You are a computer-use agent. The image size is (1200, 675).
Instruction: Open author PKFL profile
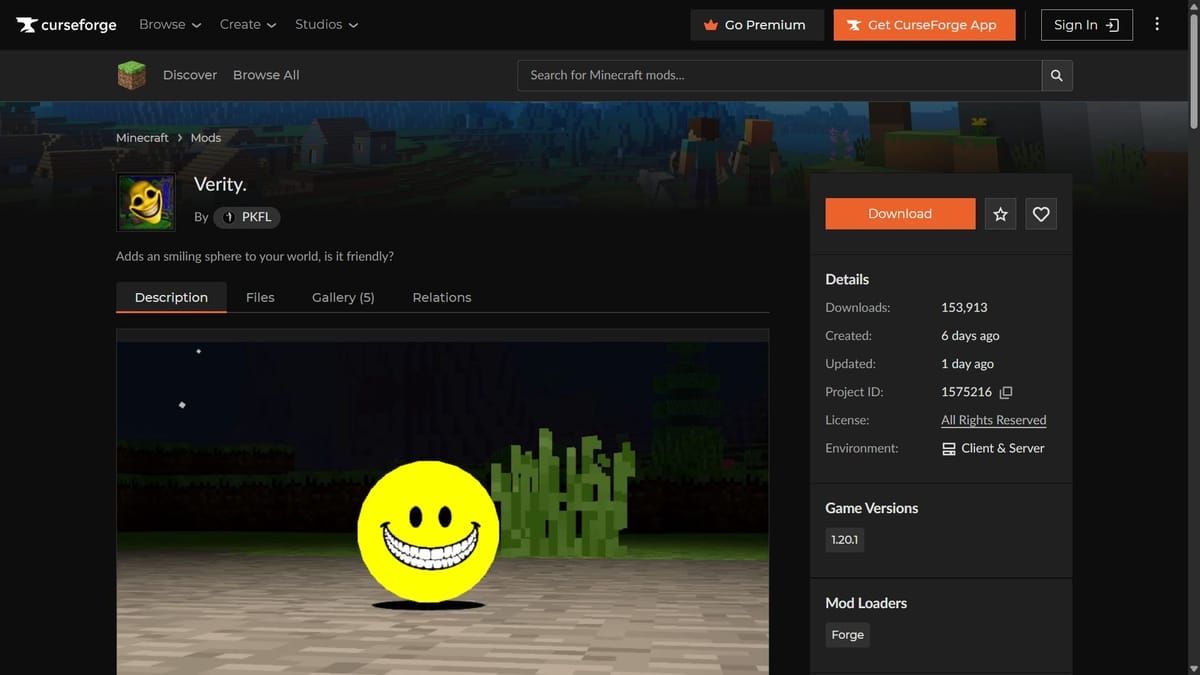[x=247, y=217]
